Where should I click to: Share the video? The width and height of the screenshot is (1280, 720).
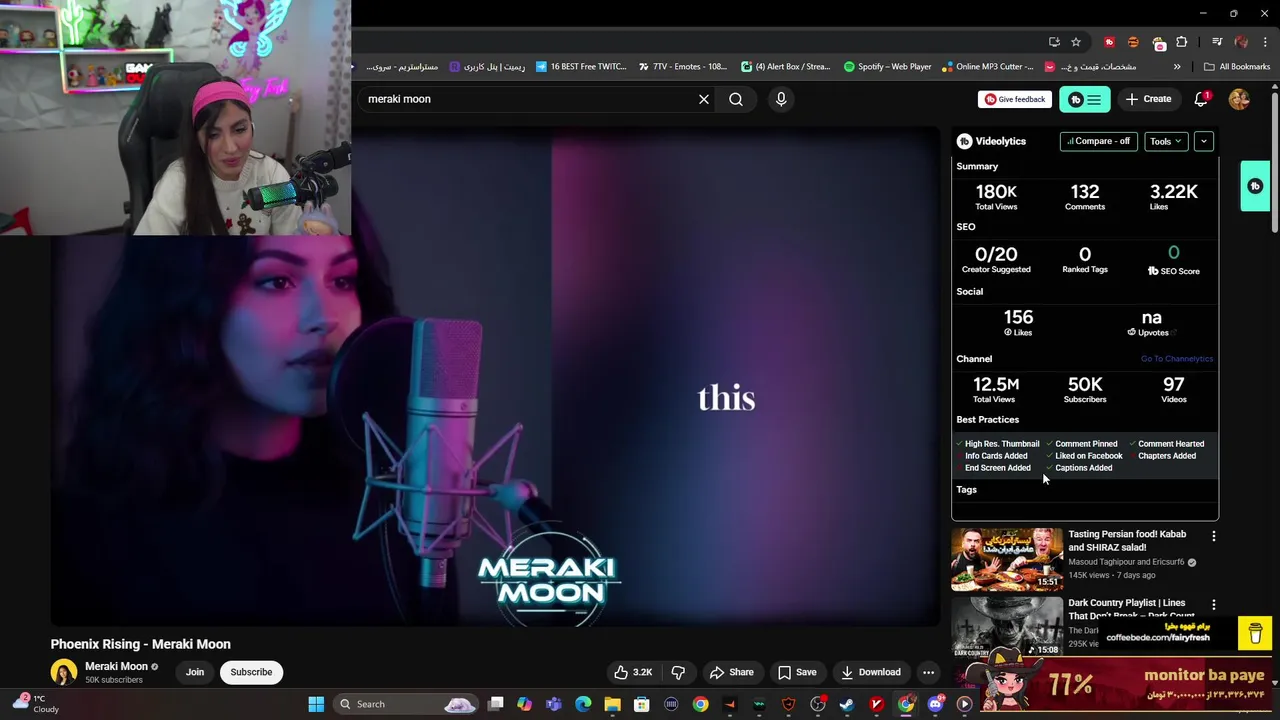tap(730, 672)
